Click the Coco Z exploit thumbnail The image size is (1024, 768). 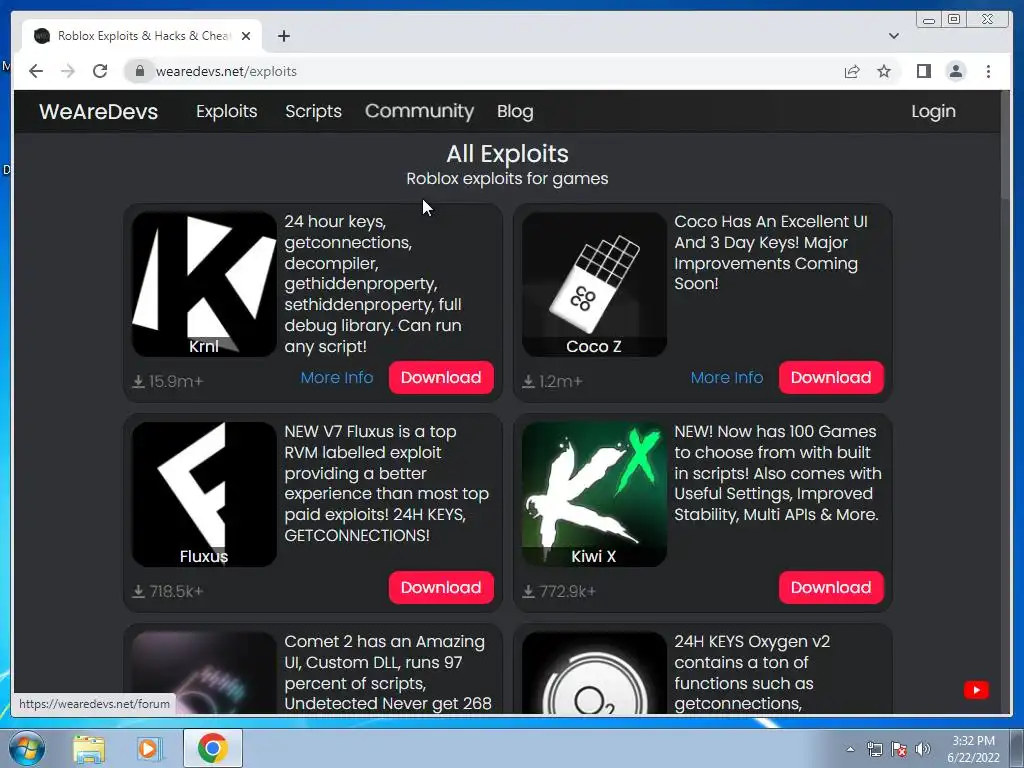(x=594, y=284)
